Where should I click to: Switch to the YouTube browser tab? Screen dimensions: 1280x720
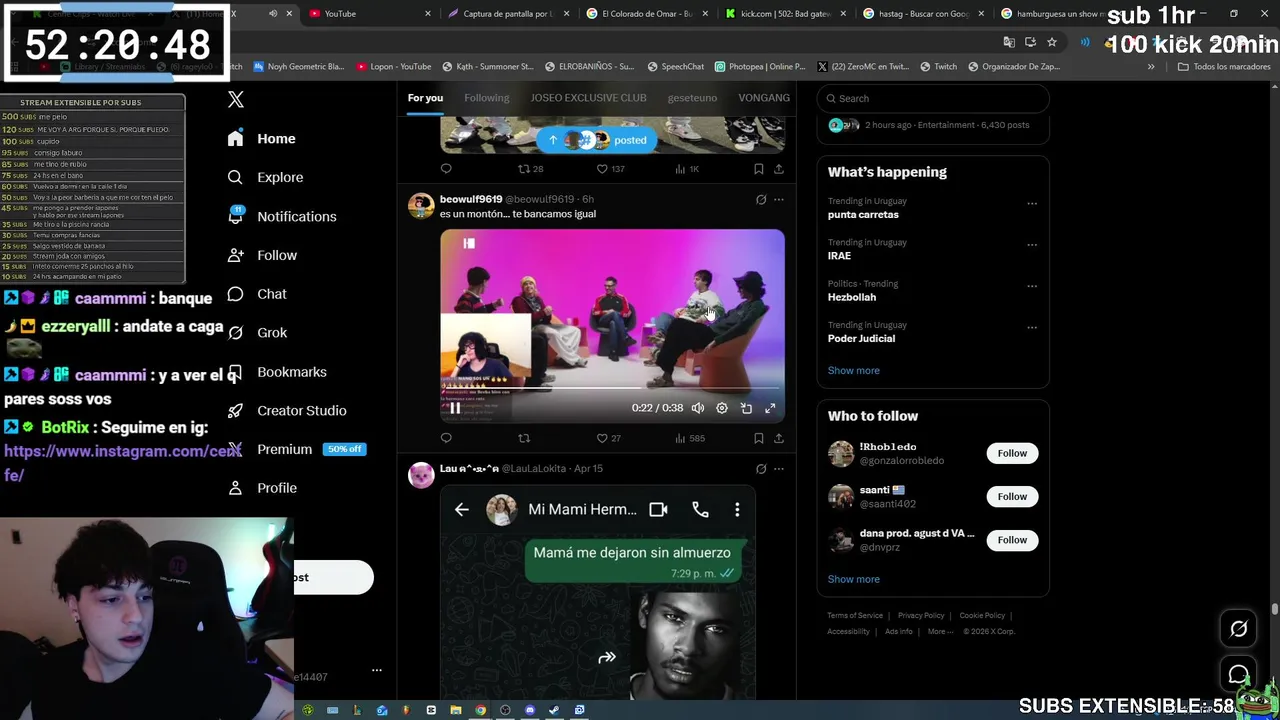tap(370, 14)
